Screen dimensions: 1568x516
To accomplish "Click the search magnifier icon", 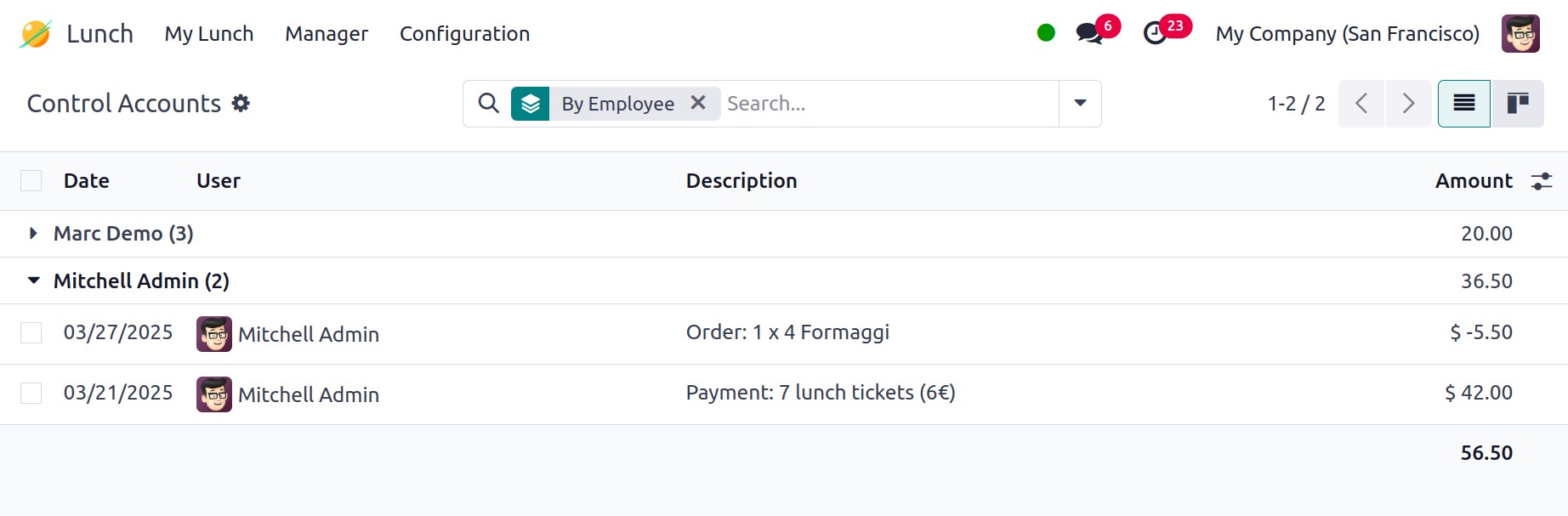I will pyautogui.click(x=488, y=104).
